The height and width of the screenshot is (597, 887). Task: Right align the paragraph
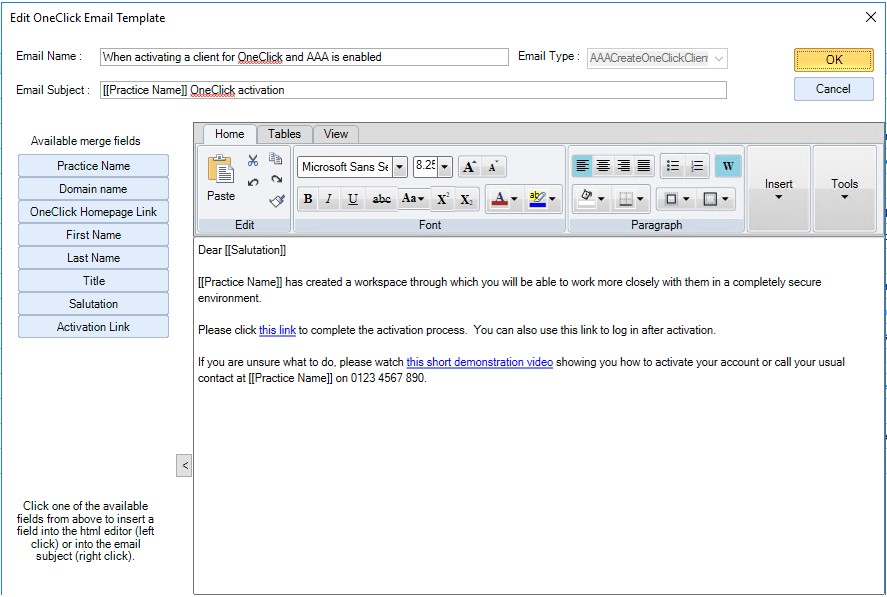point(623,166)
